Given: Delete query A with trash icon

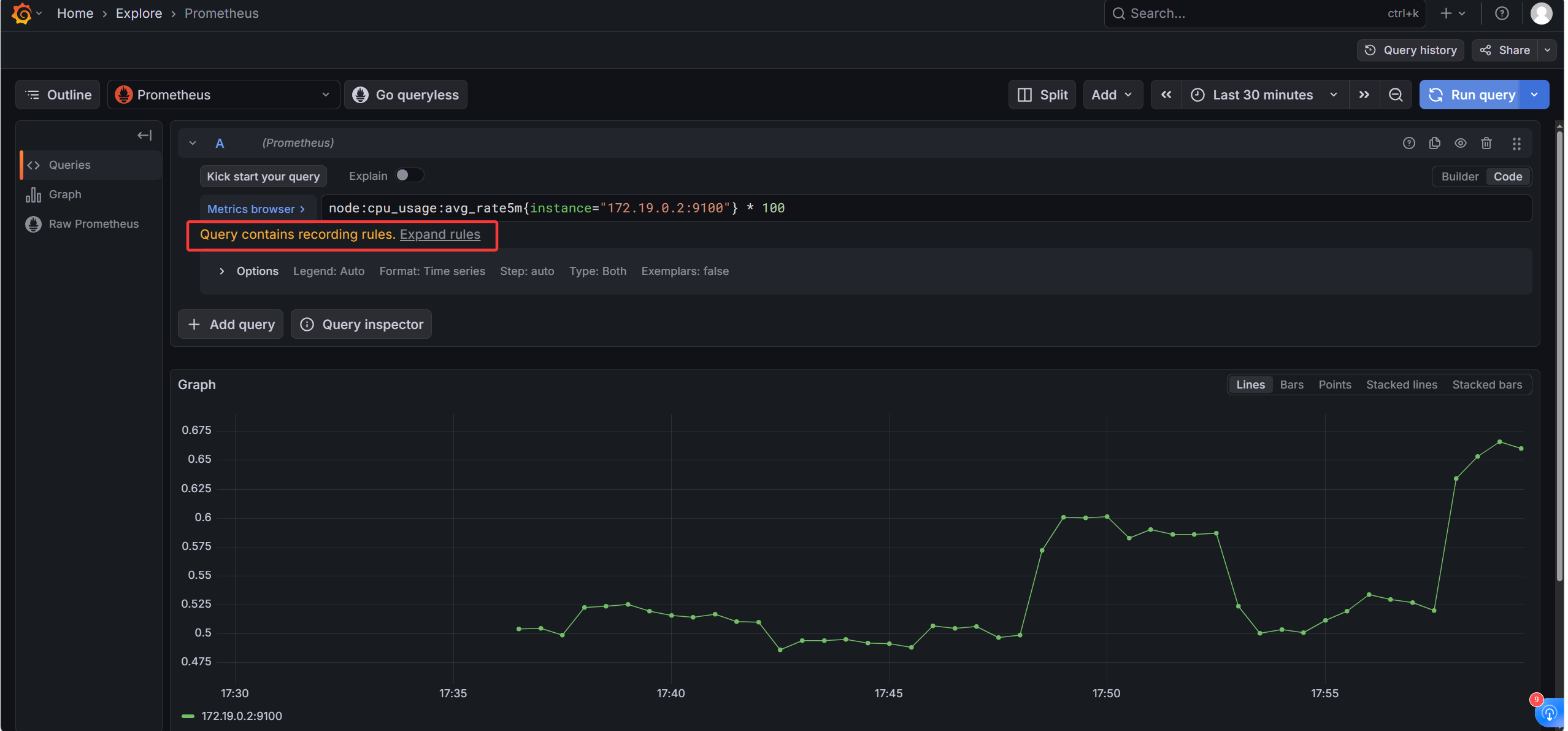Looking at the screenshot, I should click(x=1486, y=143).
